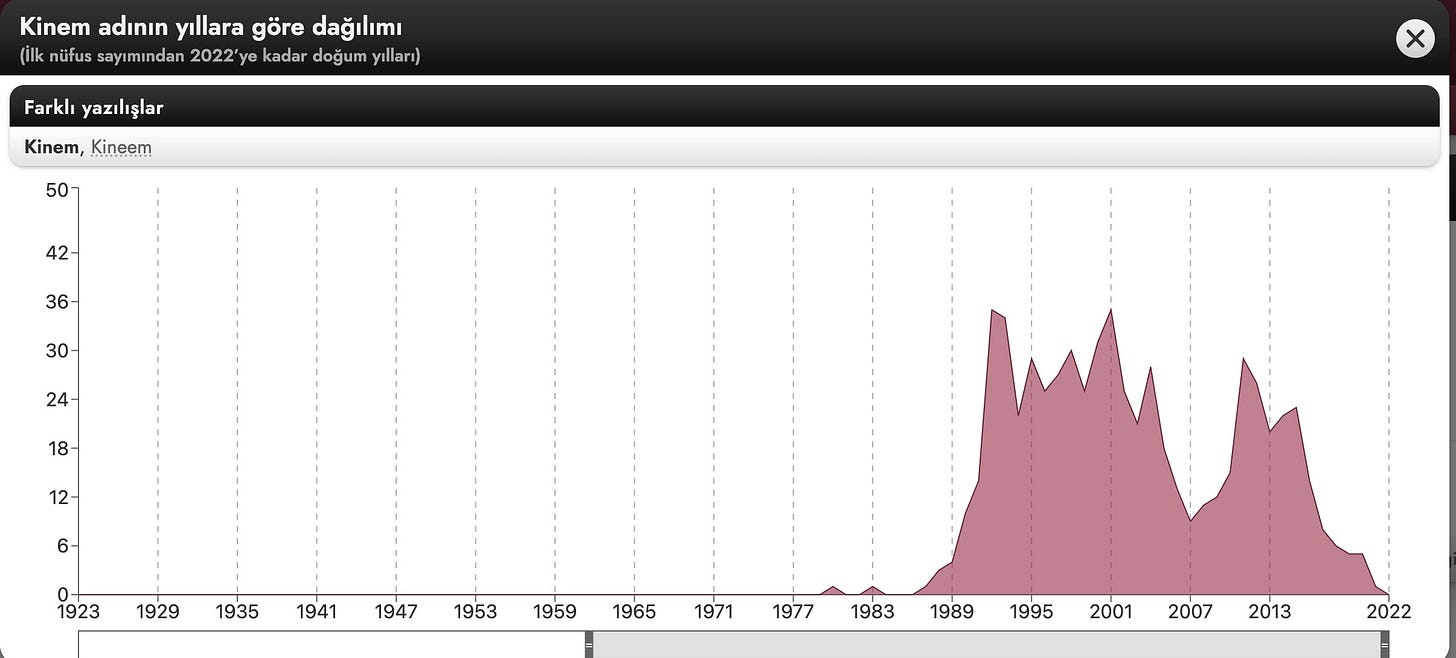Click the 6 y-axis value
The width and height of the screenshot is (1456, 658).
coord(61,546)
